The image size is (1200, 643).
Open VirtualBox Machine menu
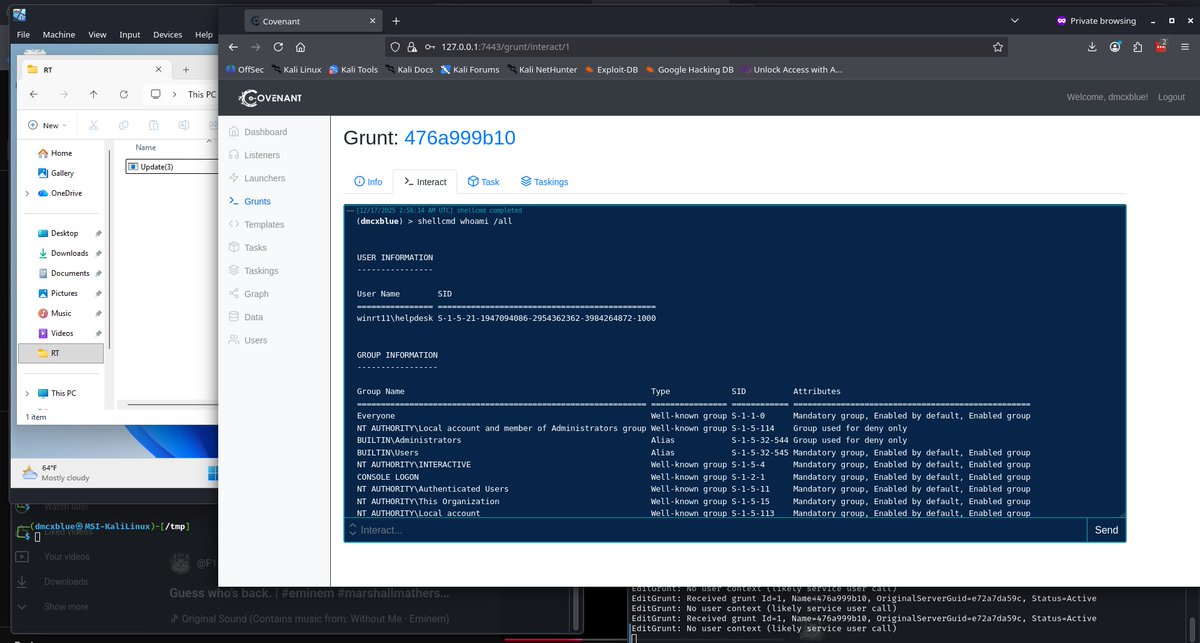pos(61,34)
